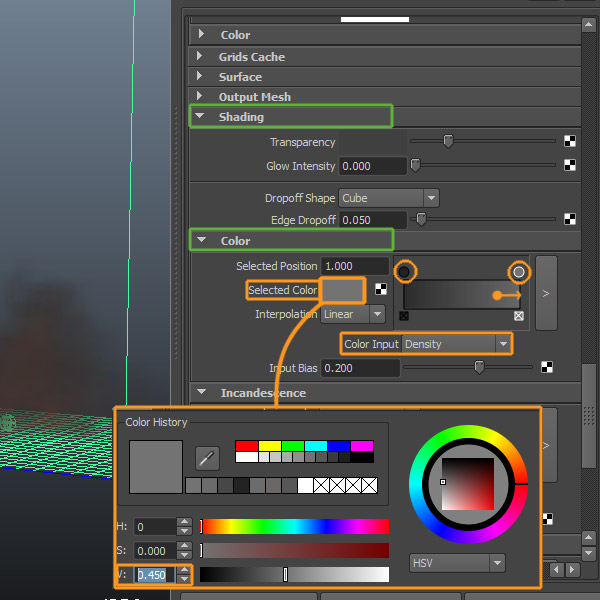This screenshot has height=600, width=600.
Task: Click the Edge Dropoff map checker icon
Action: pyautogui.click(x=570, y=219)
